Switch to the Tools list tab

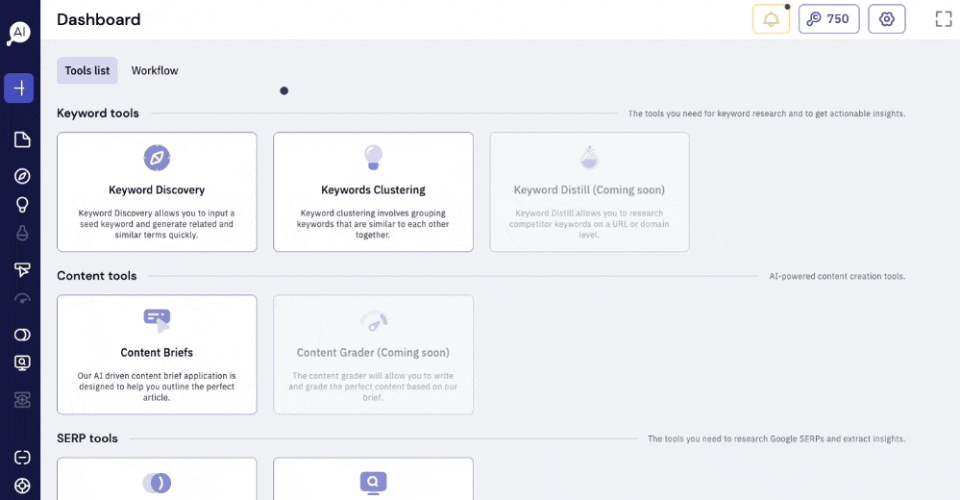click(87, 70)
